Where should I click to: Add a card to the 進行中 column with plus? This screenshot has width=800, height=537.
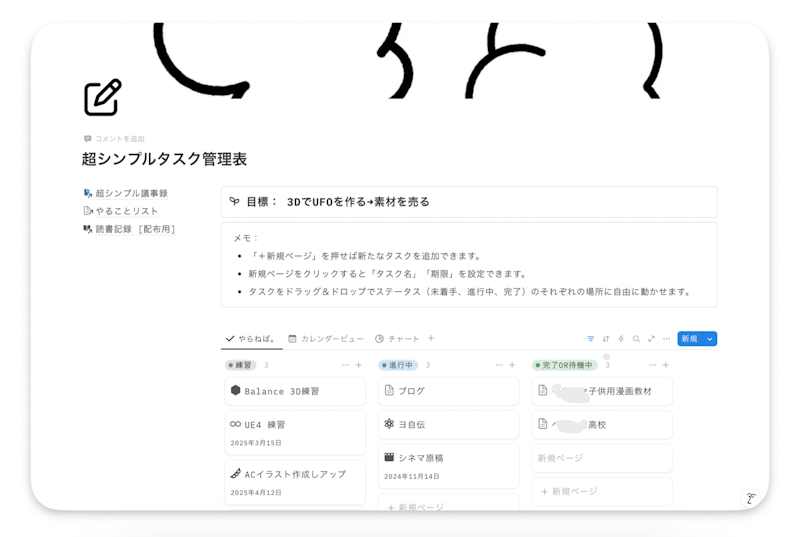[512, 365]
